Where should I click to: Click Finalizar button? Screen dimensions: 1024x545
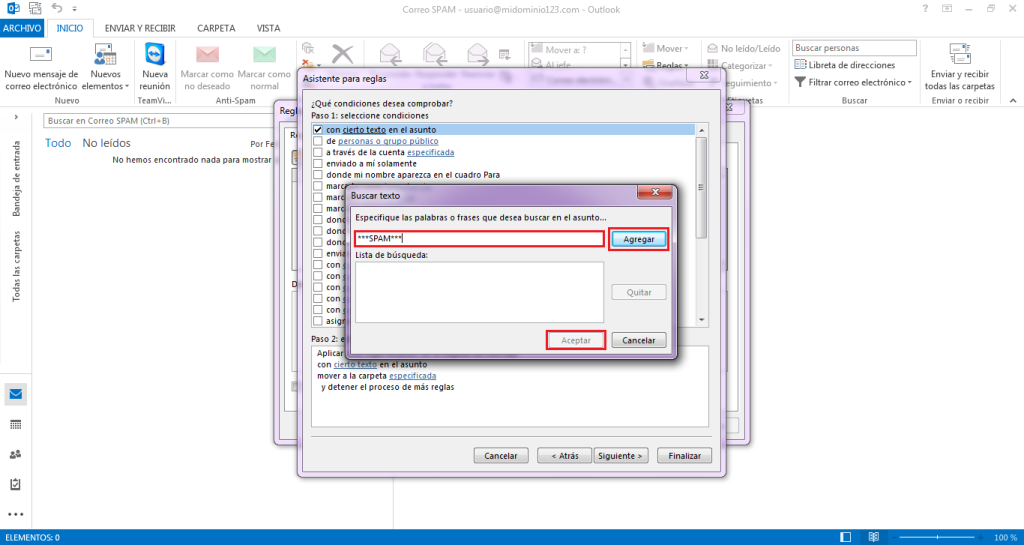[684, 456]
